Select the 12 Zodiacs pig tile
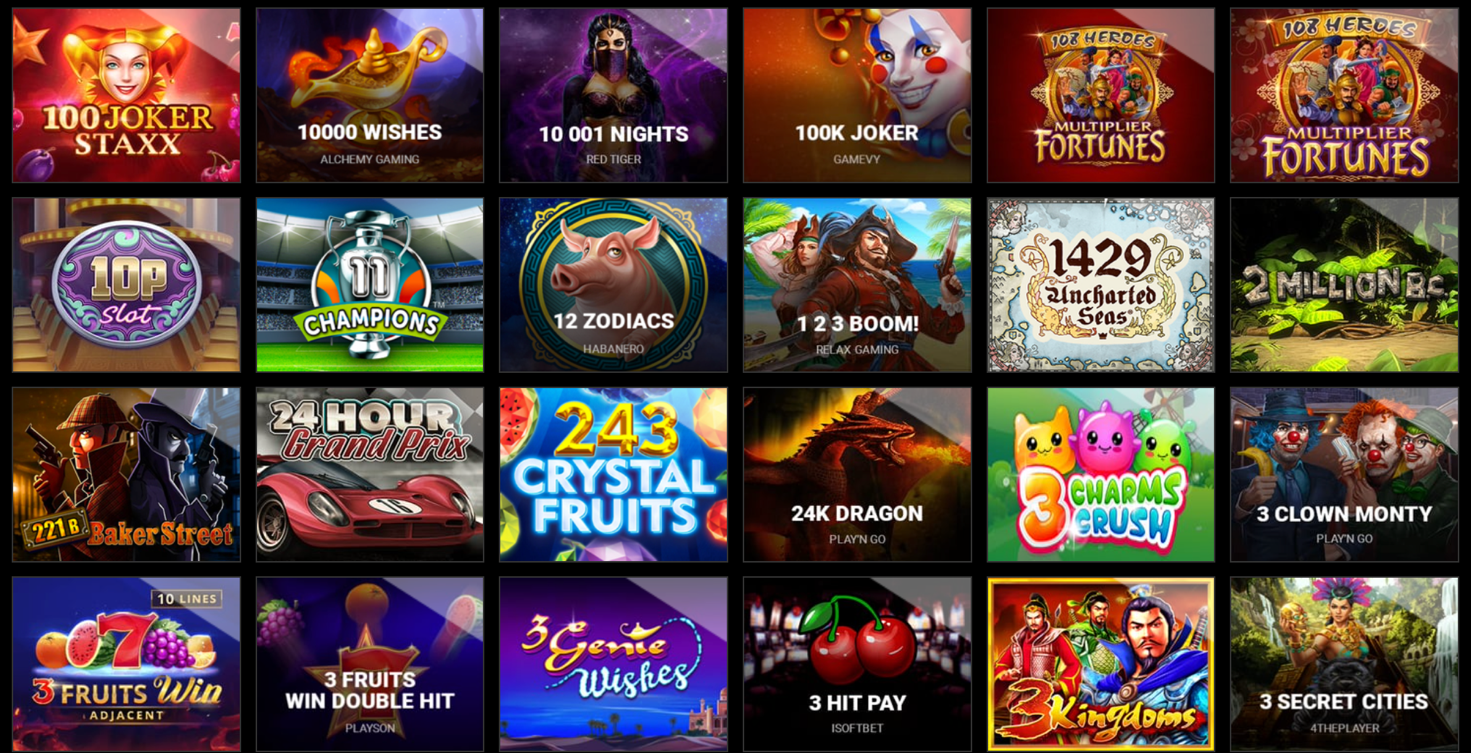The width and height of the screenshot is (1471, 753). (613, 285)
